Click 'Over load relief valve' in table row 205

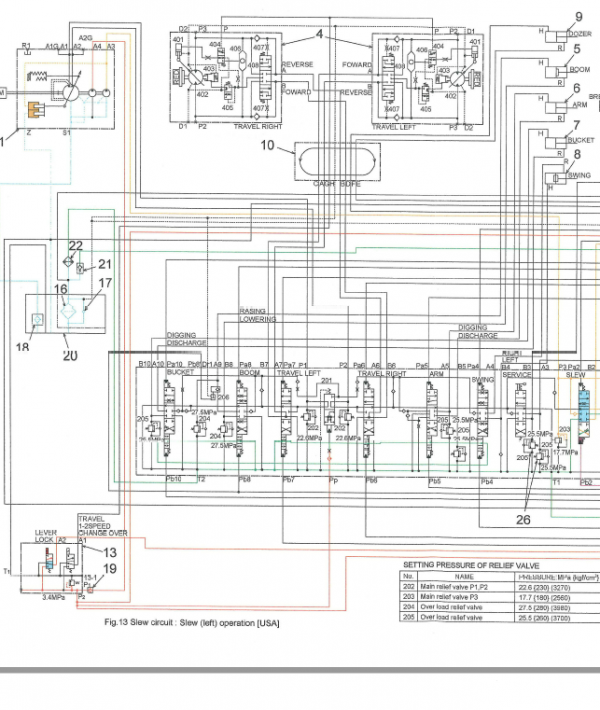point(451,617)
